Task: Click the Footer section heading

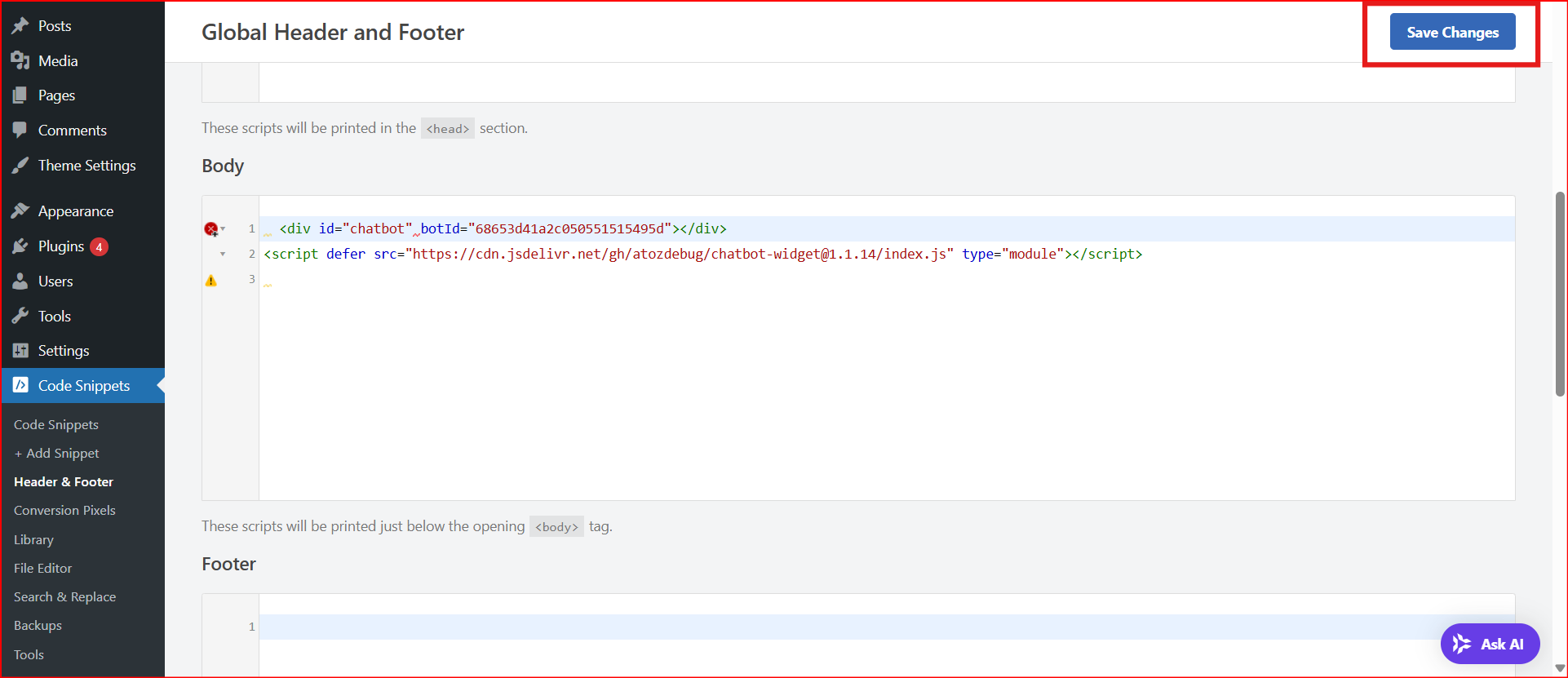Action: (x=228, y=564)
